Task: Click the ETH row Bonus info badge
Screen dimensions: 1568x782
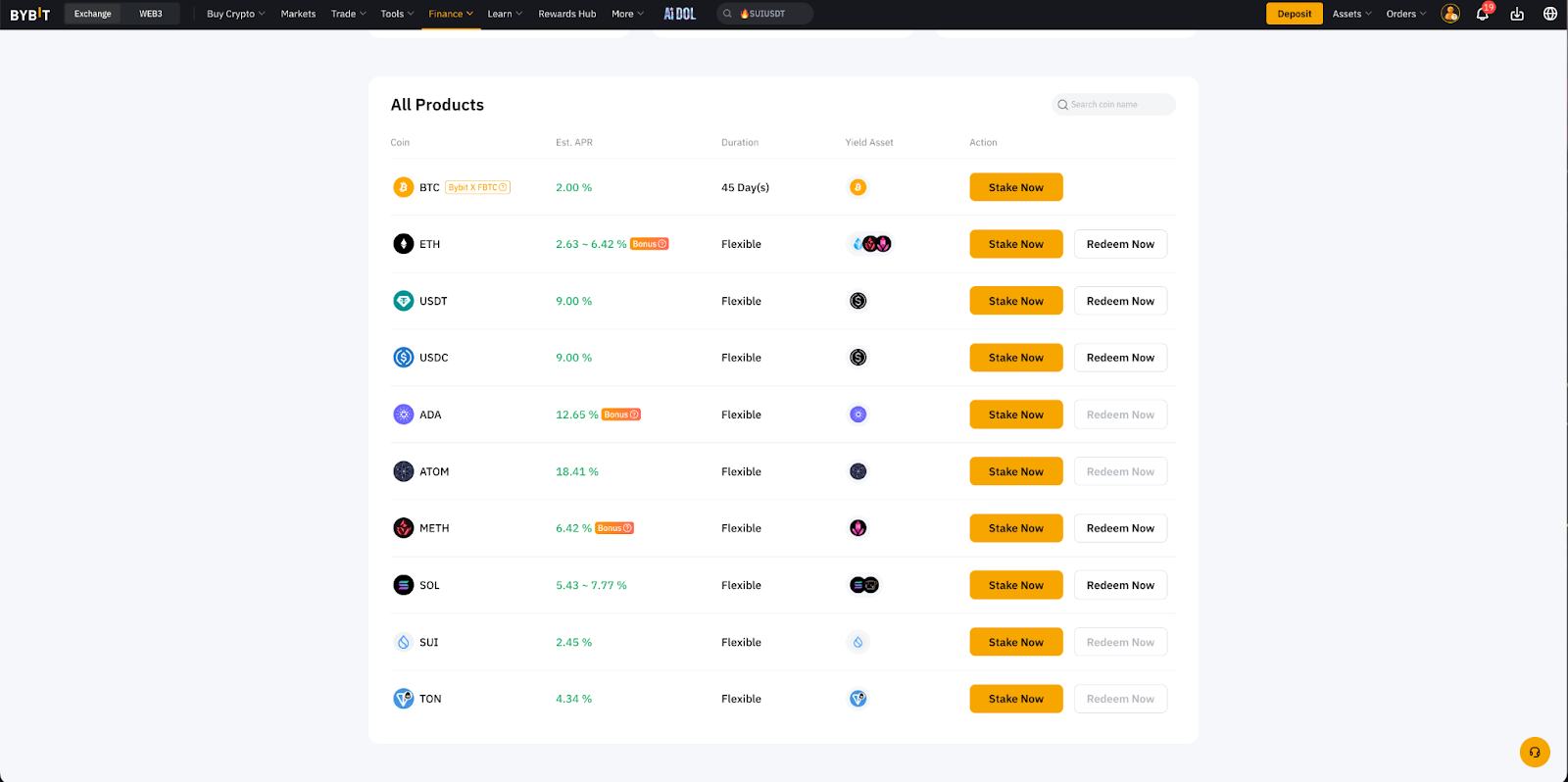Action: [x=650, y=244]
